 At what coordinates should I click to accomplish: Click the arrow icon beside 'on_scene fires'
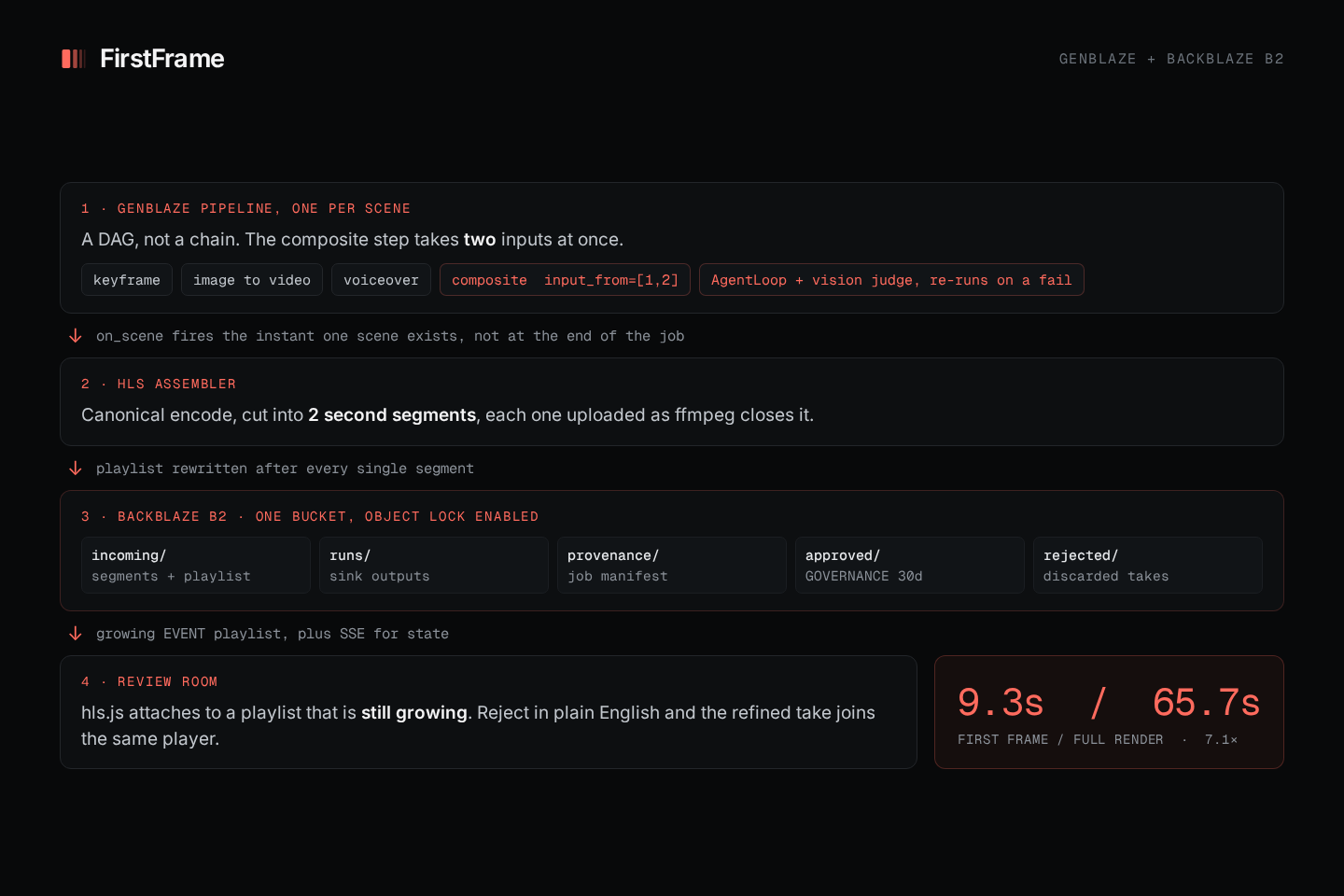[76, 336]
